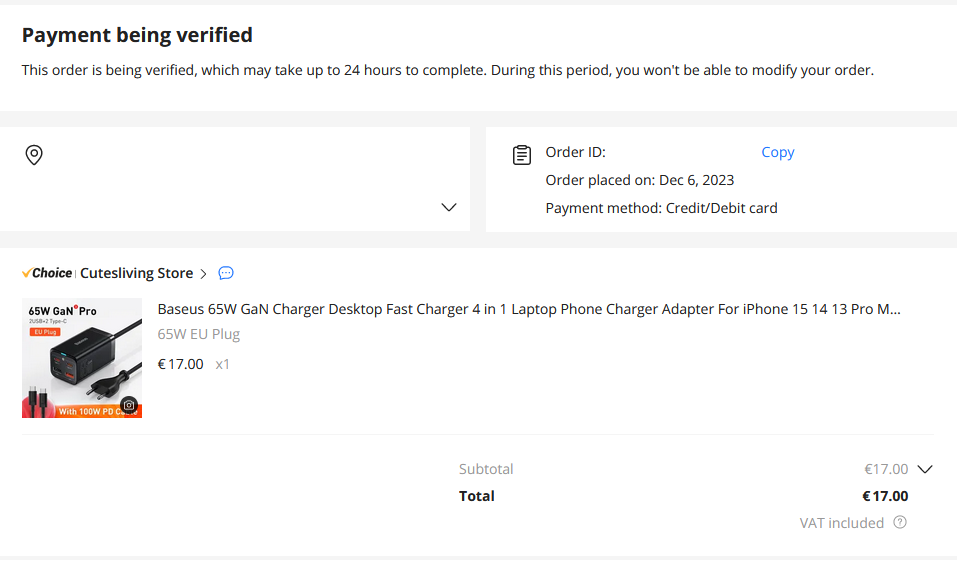The height and width of the screenshot is (561, 957).
Task: Click the arrow next to store name
Action: (x=204, y=273)
